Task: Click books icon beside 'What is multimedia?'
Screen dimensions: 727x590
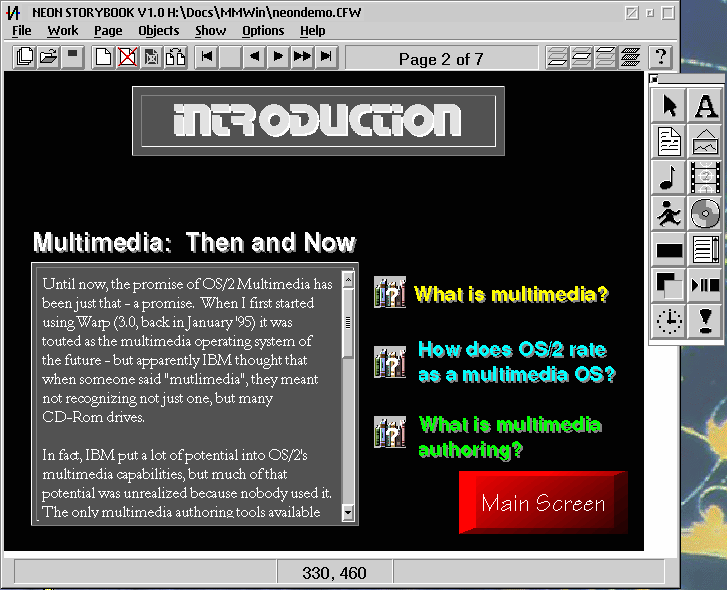Action: point(390,292)
